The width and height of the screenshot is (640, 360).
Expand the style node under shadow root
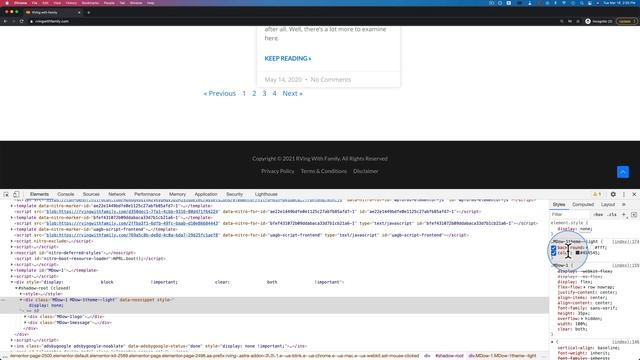[21, 294]
